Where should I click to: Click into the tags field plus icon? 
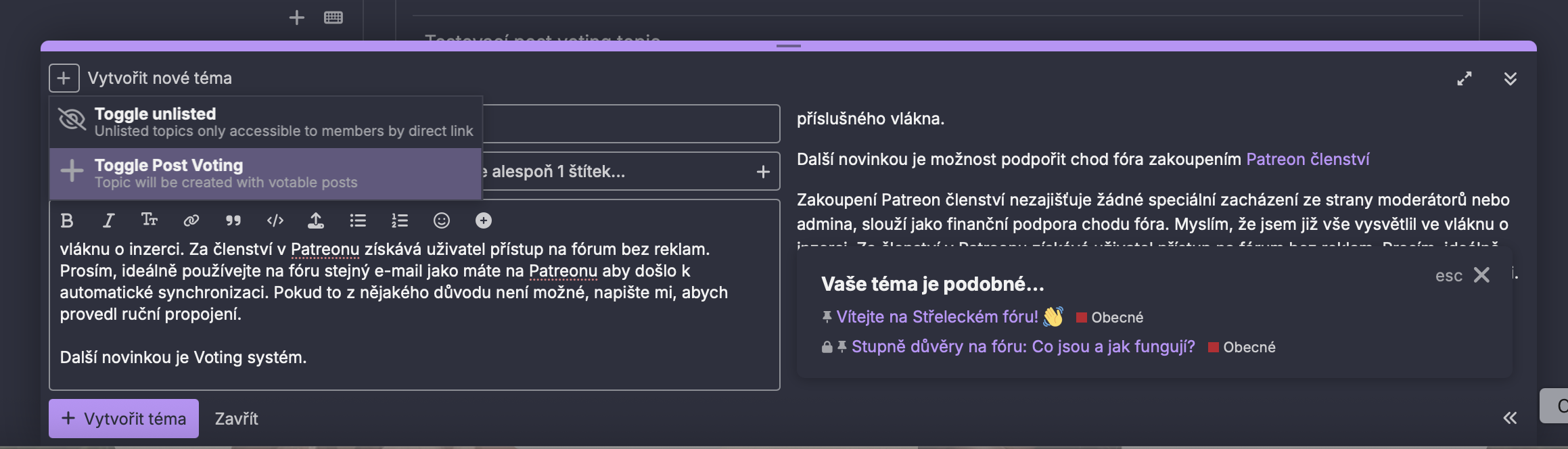click(x=763, y=172)
